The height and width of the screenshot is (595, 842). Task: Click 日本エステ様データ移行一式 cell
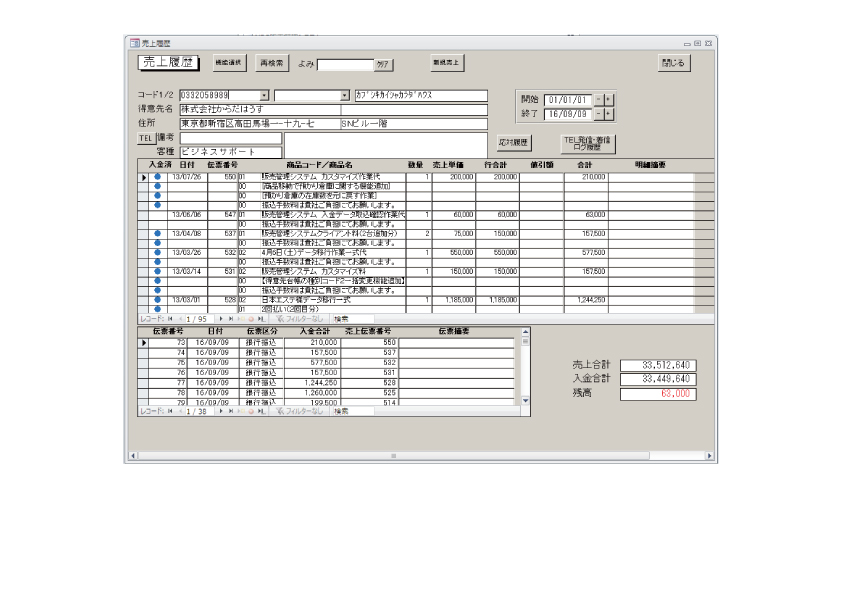click(x=333, y=300)
